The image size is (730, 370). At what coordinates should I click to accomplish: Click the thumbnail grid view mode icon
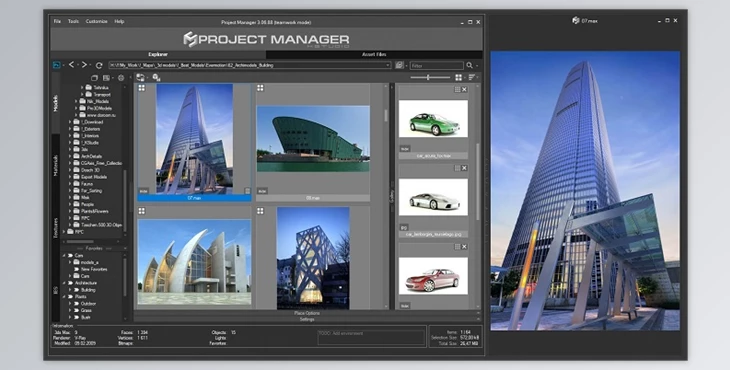[459, 77]
